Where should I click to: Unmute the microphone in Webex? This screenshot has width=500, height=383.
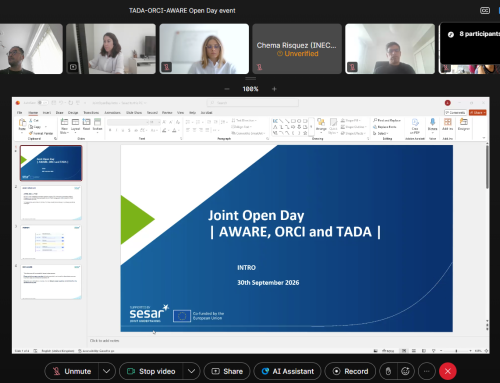[x=72, y=371]
